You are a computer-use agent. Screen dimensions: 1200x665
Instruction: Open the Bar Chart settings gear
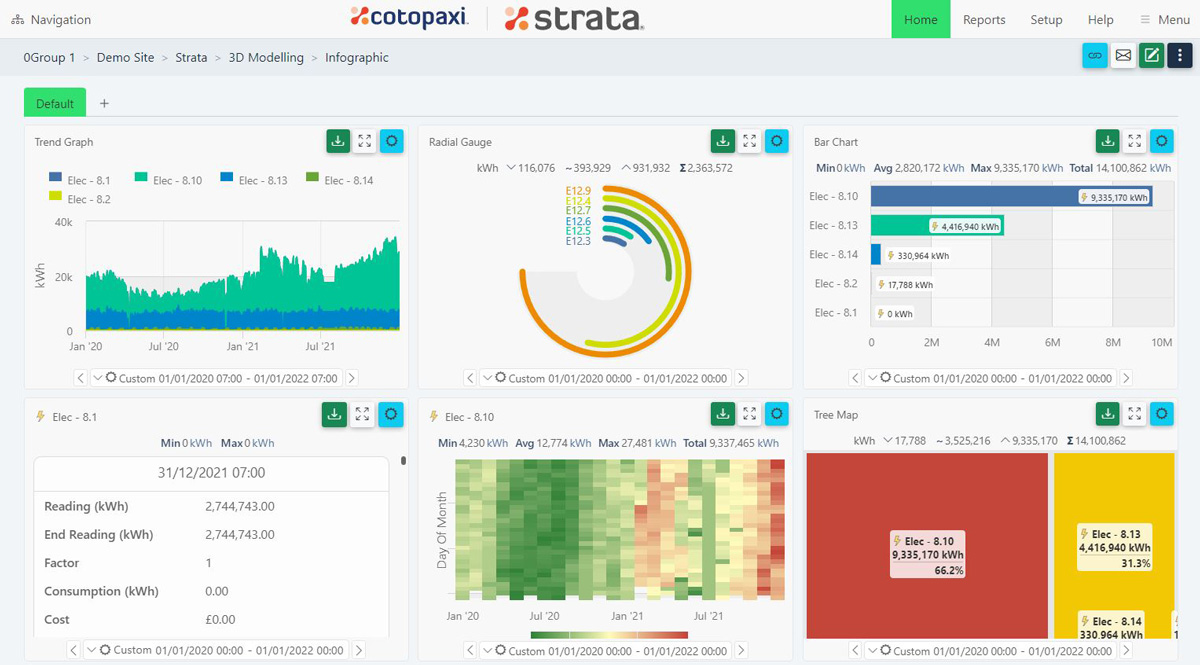tap(1161, 141)
